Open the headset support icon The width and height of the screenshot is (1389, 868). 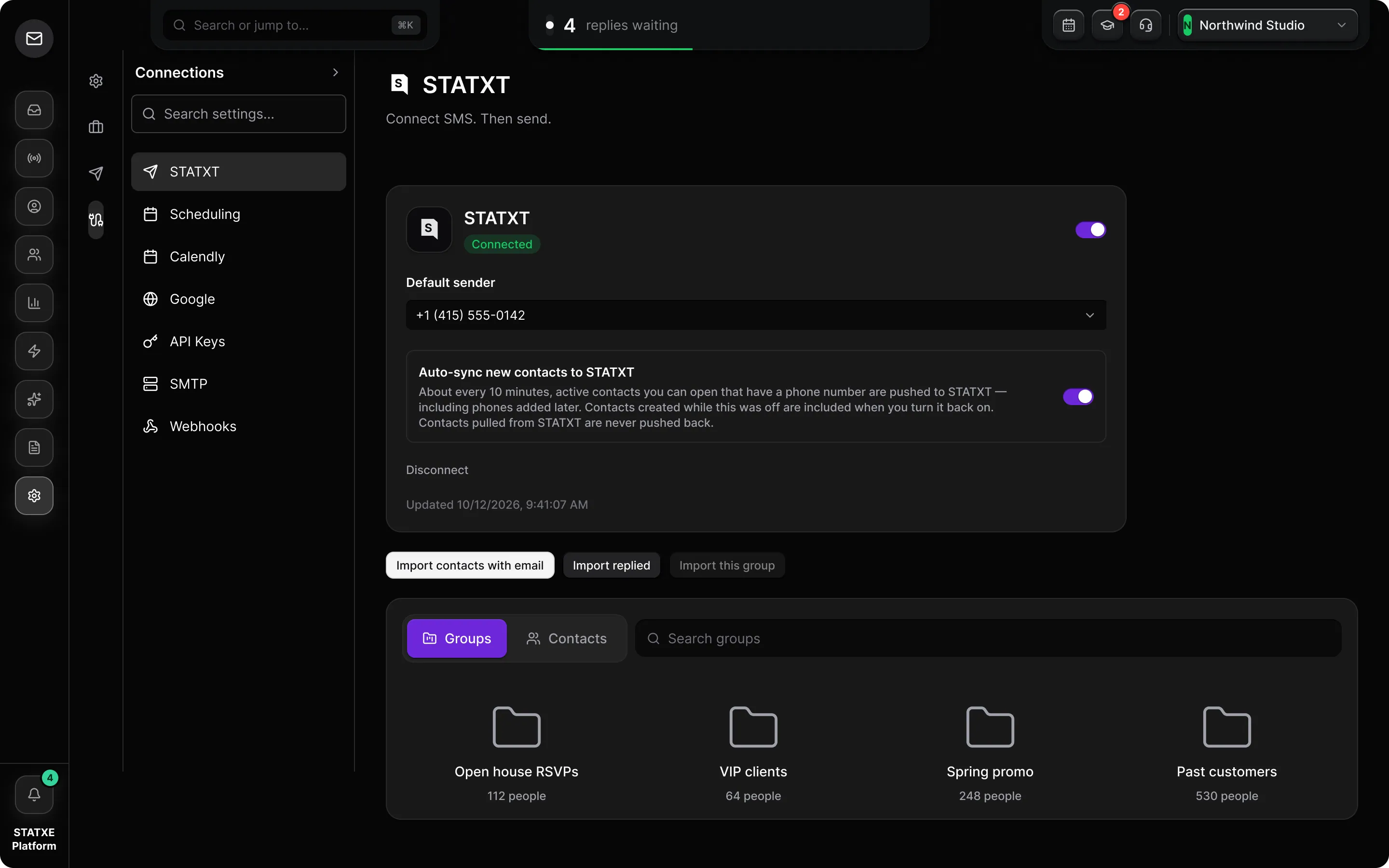pos(1145,25)
